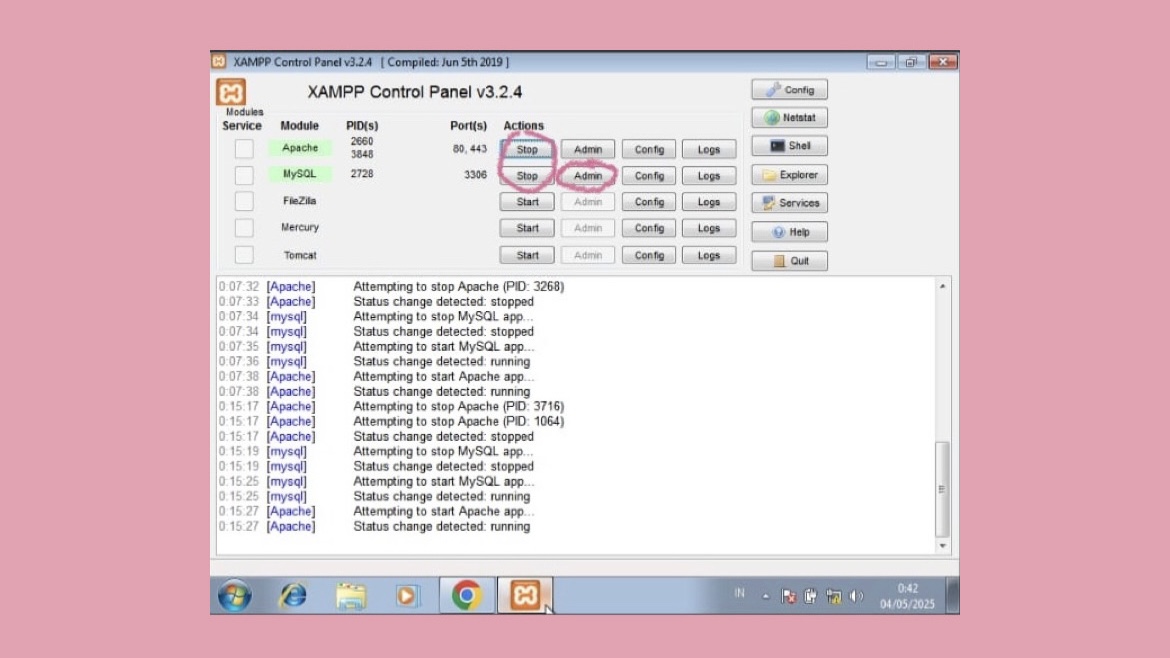Screen dimensions: 1170x658
Task: Toggle the MySQL service checkbox
Action: pos(244,175)
